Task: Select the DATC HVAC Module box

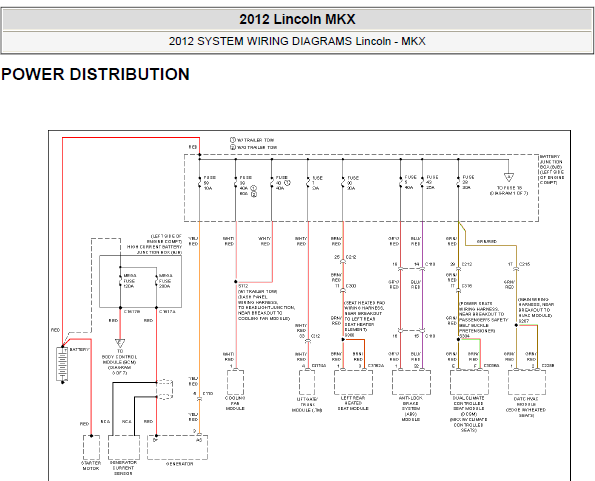Action: pos(527,382)
